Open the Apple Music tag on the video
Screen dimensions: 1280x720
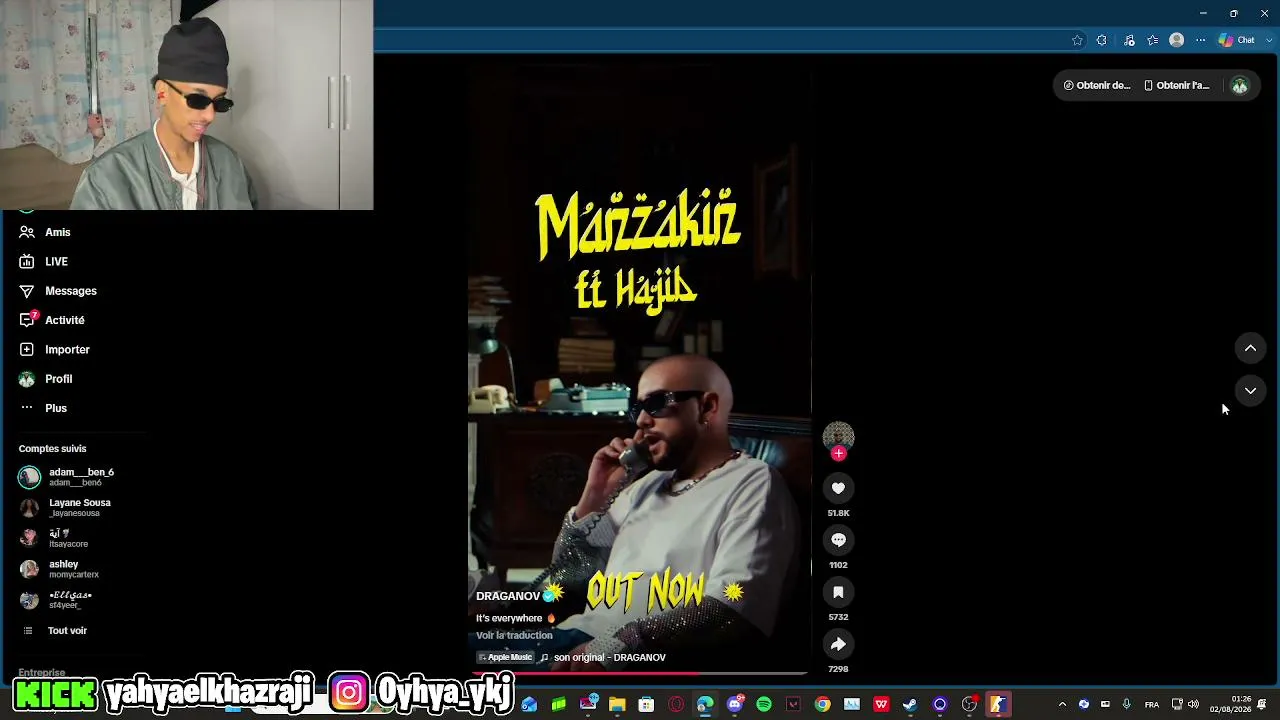[505, 657]
